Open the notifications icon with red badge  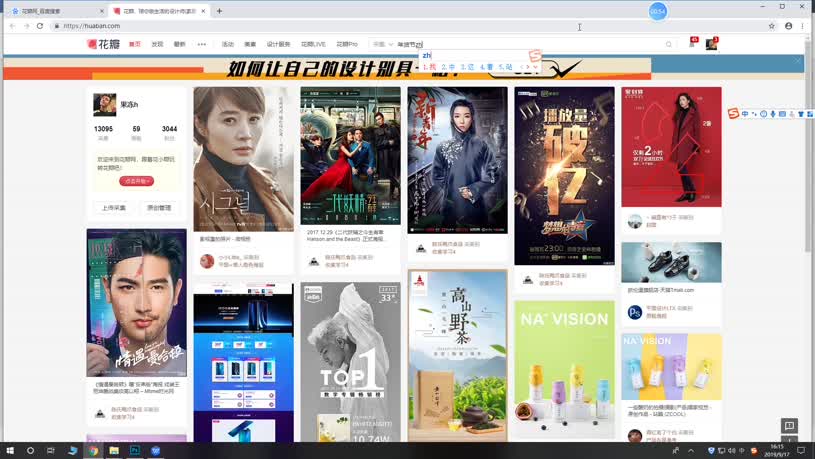(693, 43)
